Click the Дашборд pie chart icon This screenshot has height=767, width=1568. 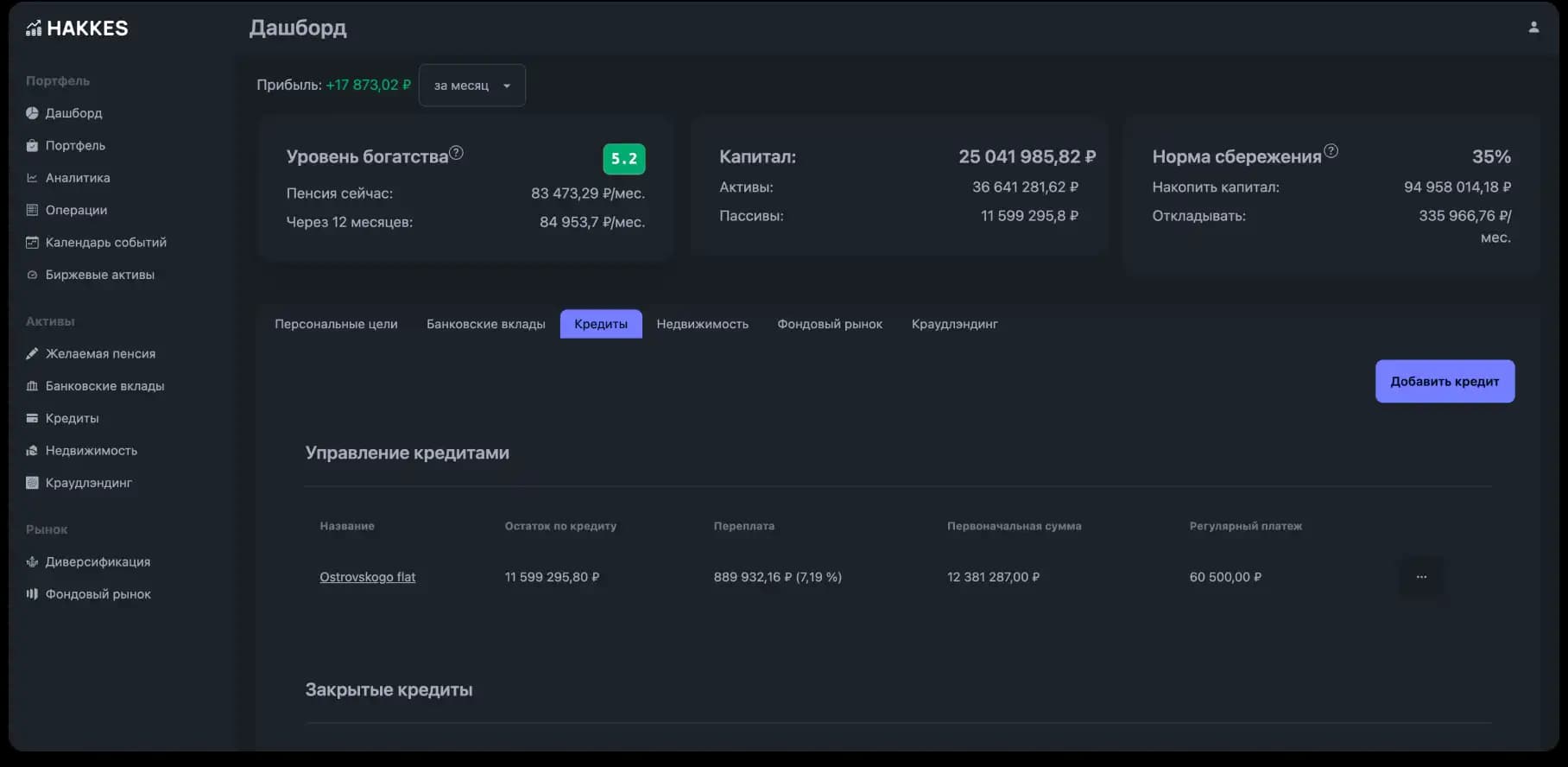tap(32, 113)
